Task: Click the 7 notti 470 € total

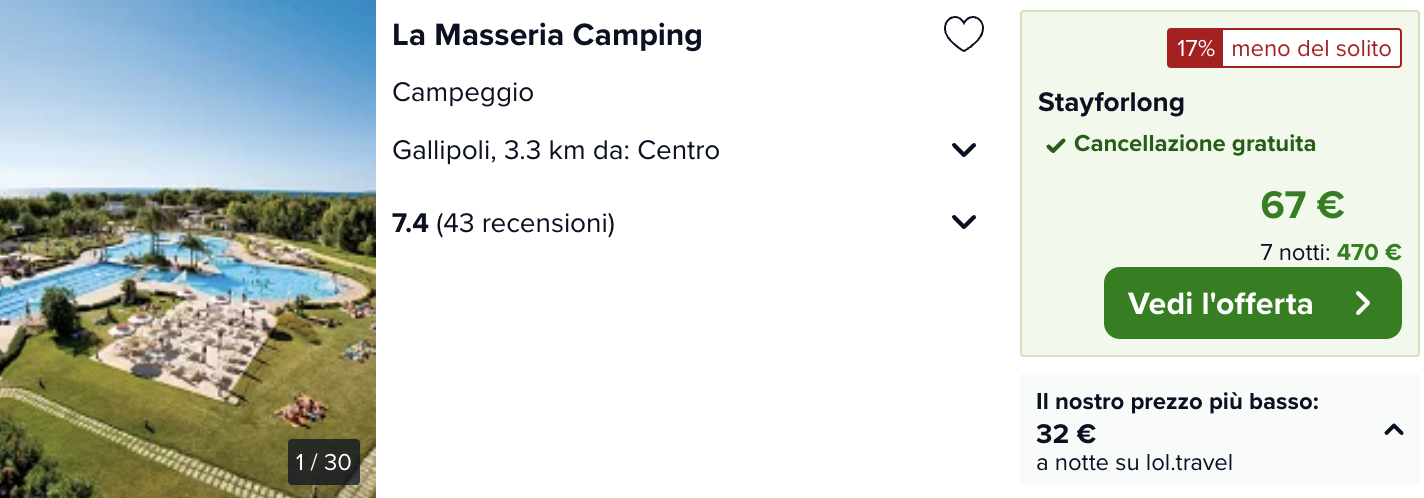Action: click(x=1331, y=253)
